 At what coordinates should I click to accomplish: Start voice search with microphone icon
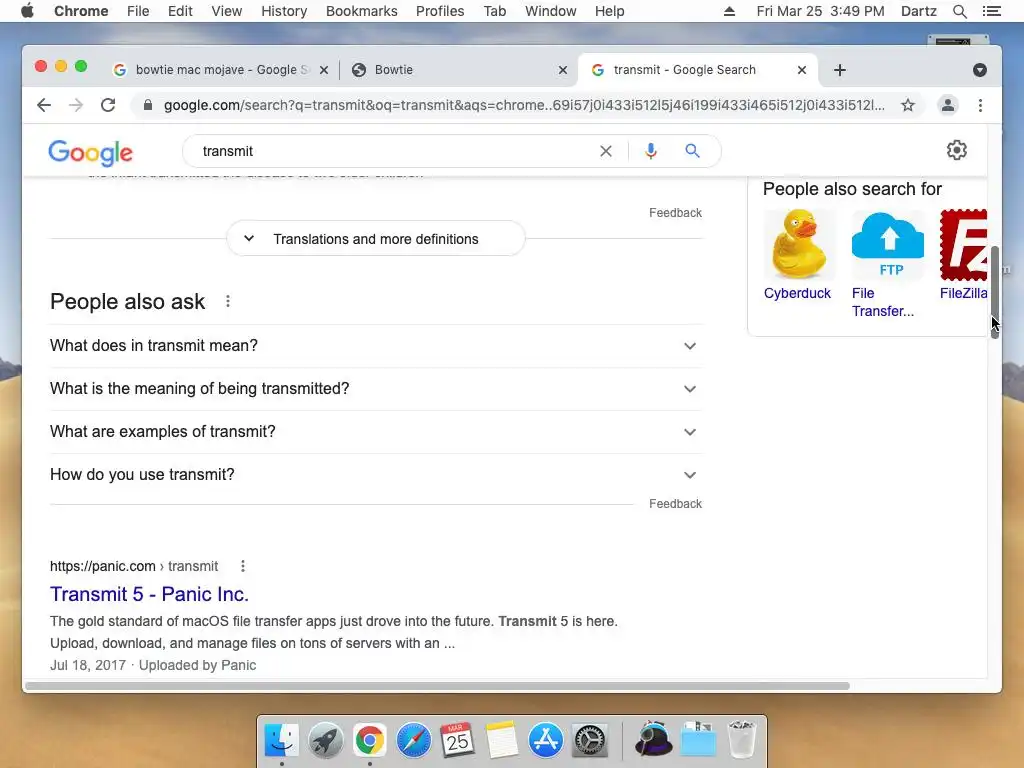650,152
